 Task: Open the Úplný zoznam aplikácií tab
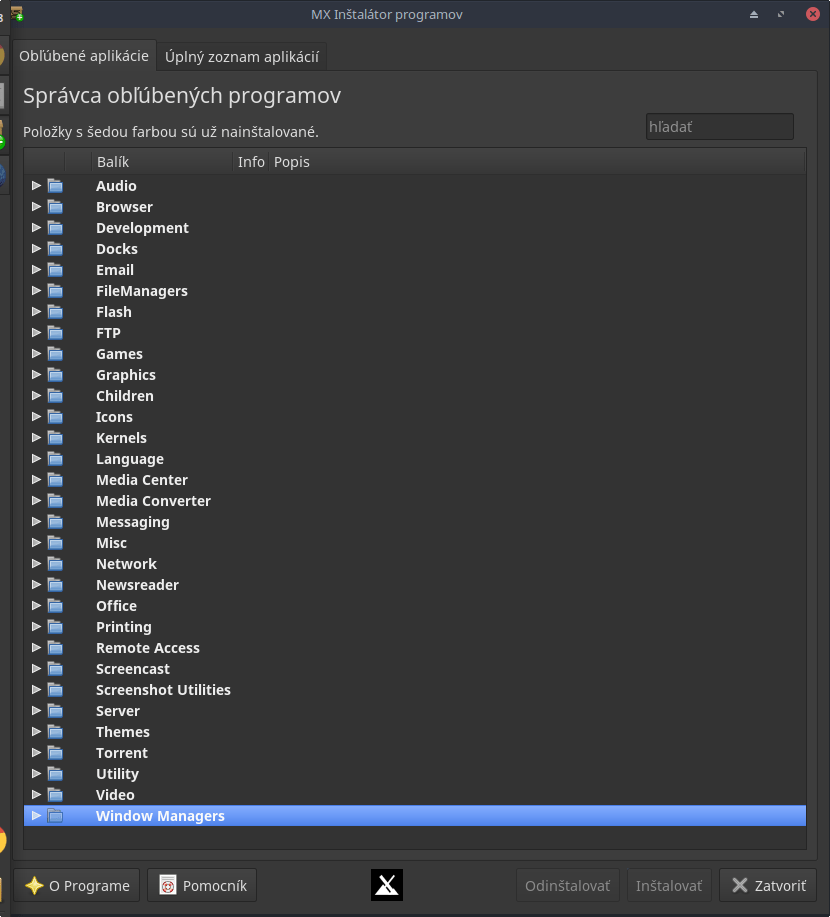[242, 57]
